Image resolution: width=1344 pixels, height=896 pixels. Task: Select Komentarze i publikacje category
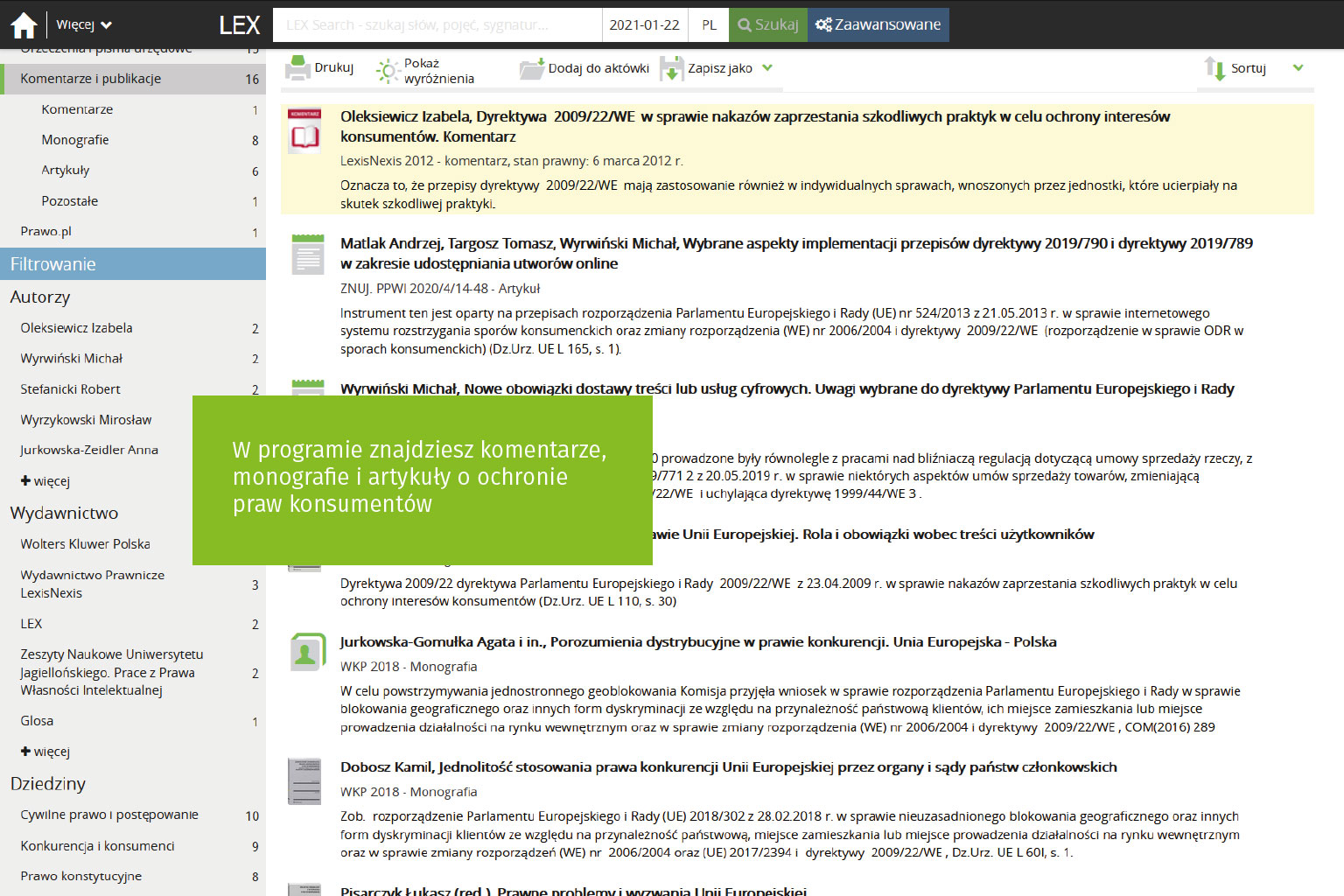point(91,79)
